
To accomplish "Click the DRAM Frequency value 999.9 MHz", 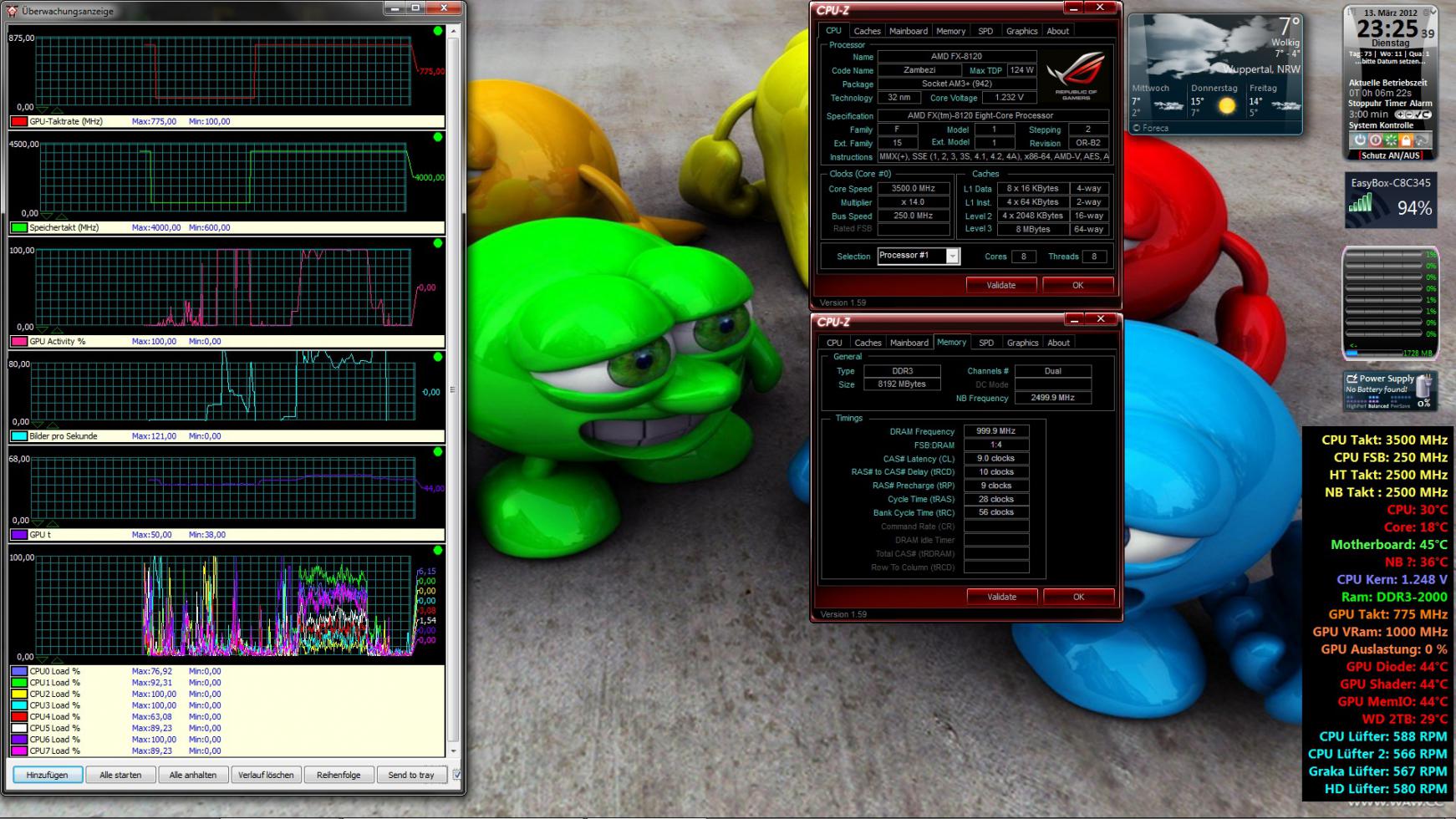I will (995, 431).
